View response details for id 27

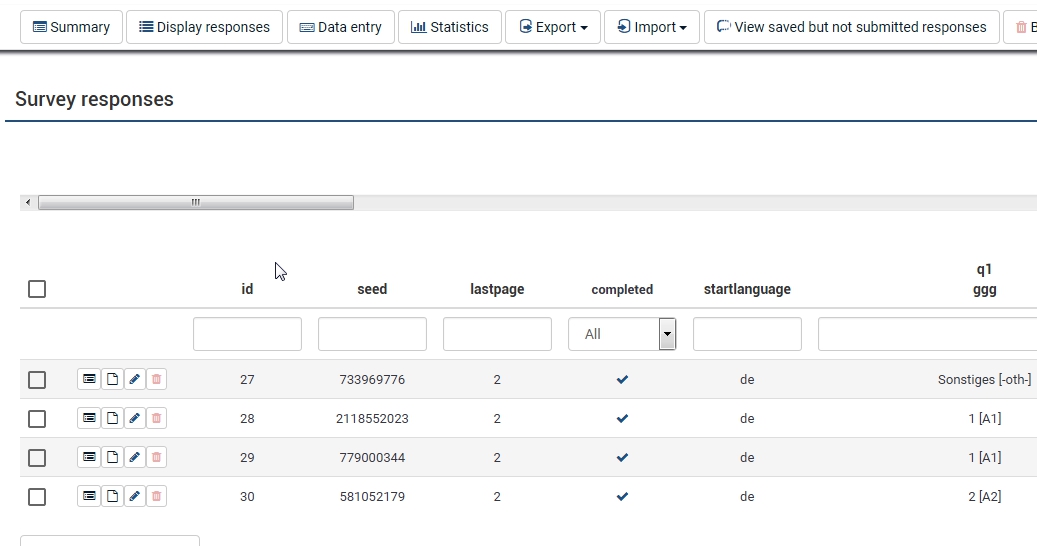[89, 380]
